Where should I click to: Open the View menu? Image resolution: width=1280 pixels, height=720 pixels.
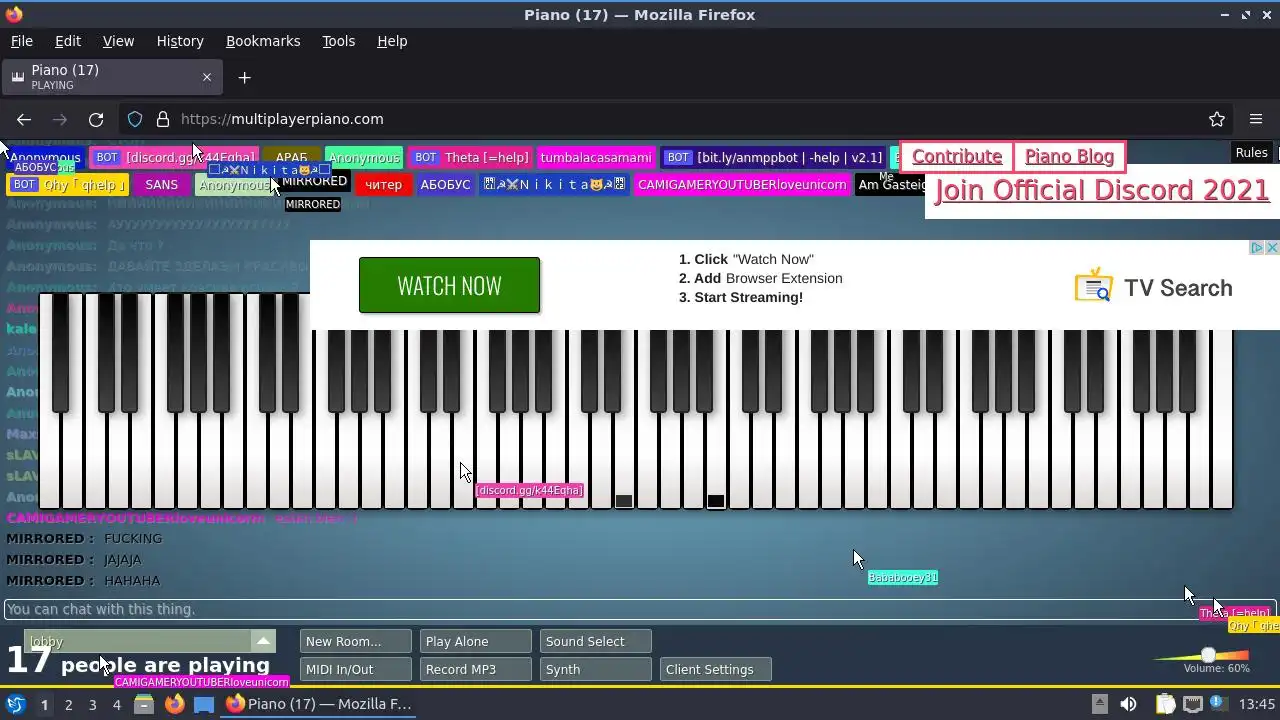pos(118,41)
